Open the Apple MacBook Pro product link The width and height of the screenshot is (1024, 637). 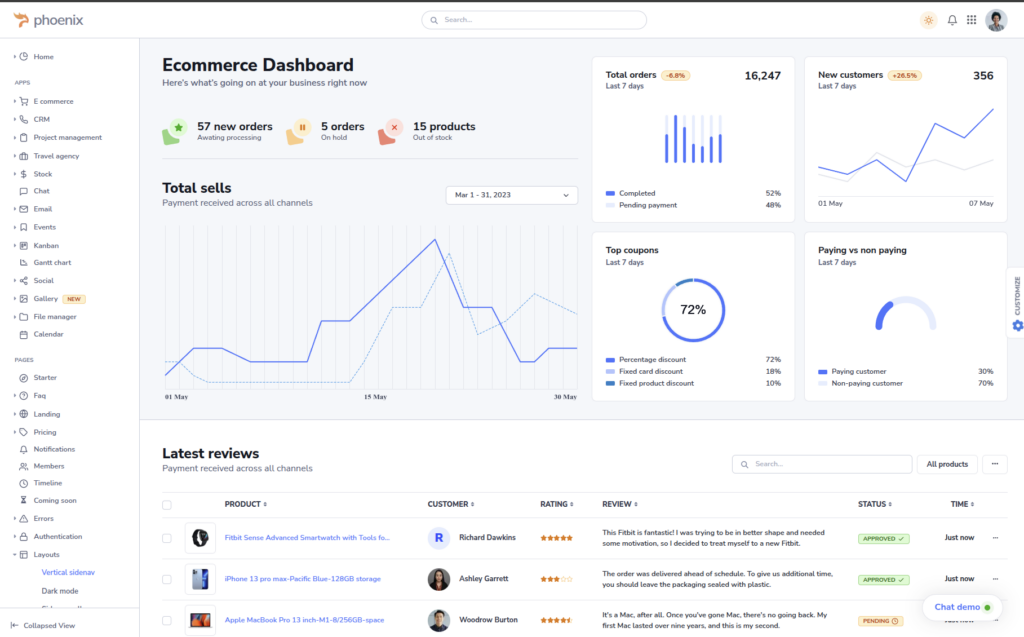[304, 620]
